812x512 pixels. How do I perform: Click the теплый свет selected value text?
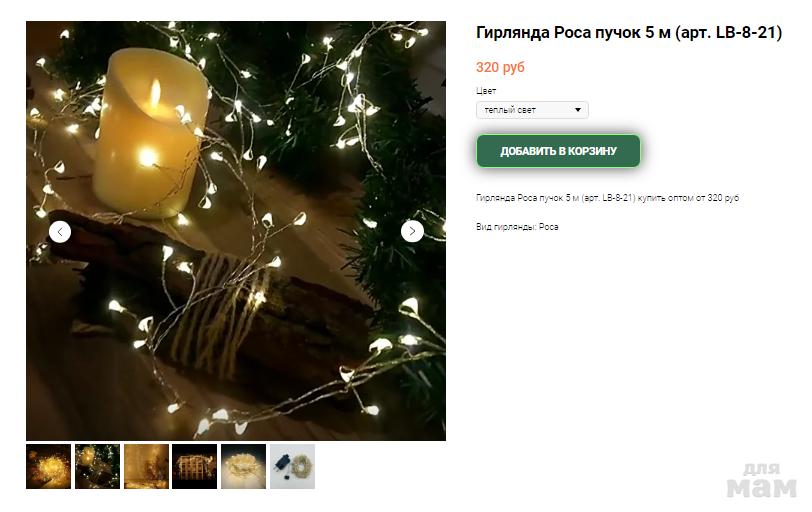coord(510,110)
